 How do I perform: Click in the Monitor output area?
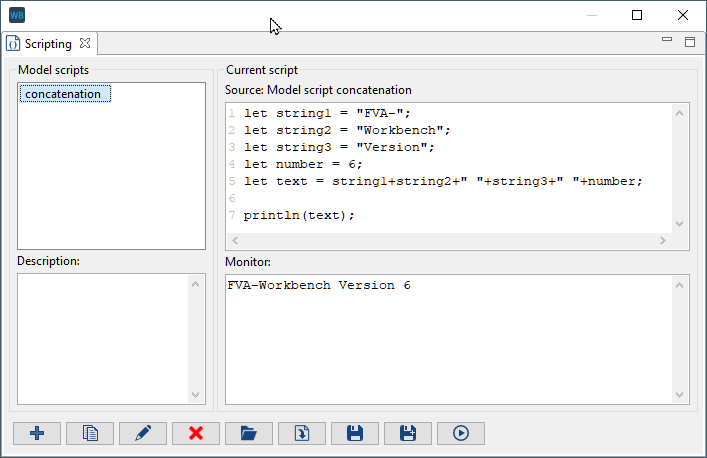point(450,340)
